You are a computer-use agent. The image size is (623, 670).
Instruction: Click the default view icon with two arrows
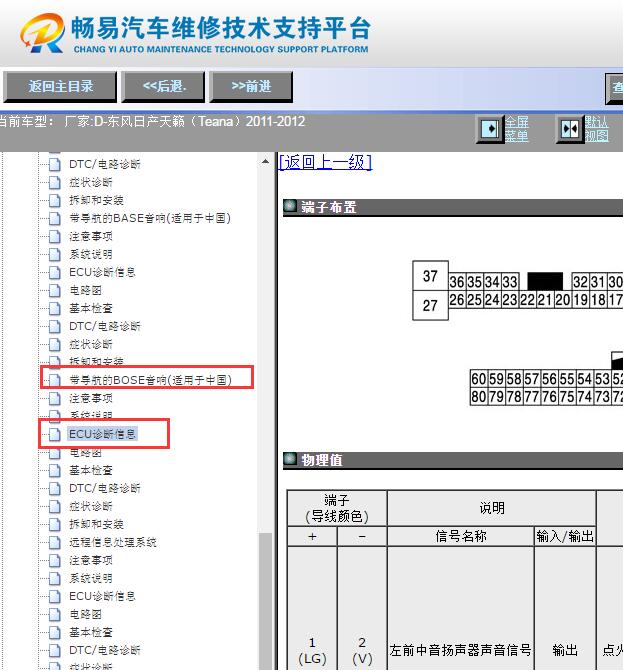point(570,129)
